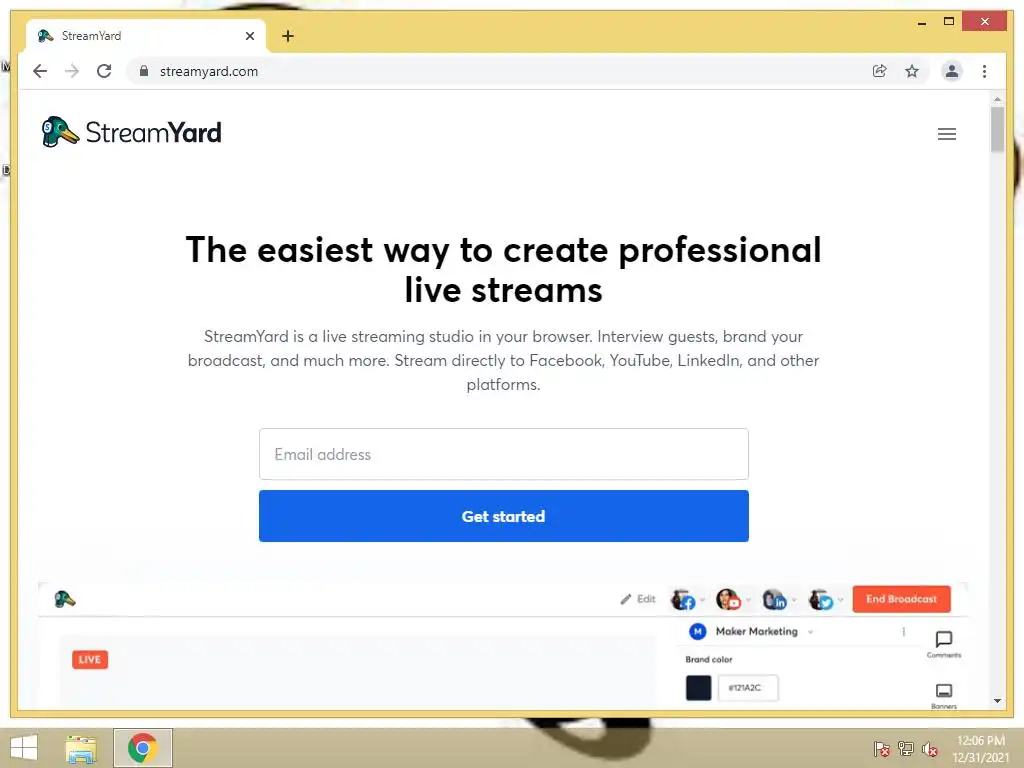The image size is (1024, 768).
Task: Click the LIVE badge in preview
Action: point(89,660)
